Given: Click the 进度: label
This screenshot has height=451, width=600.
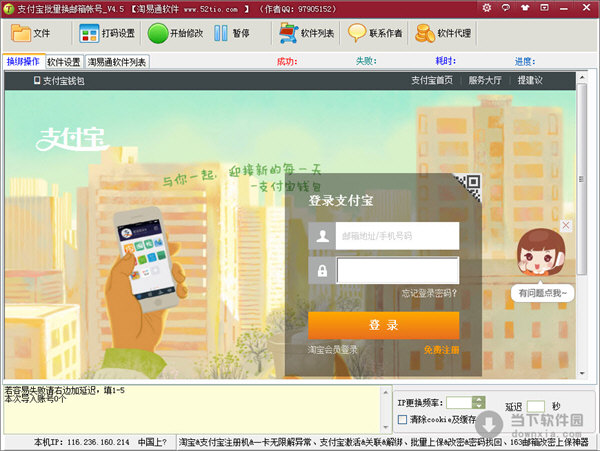Looking at the screenshot, I should click(x=525, y=61).
